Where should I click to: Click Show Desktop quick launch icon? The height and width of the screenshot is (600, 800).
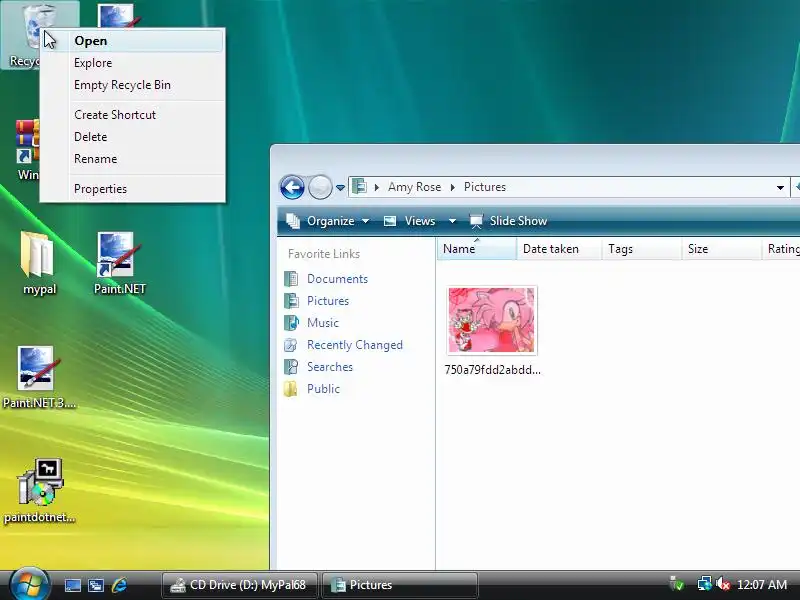point(72,585)
